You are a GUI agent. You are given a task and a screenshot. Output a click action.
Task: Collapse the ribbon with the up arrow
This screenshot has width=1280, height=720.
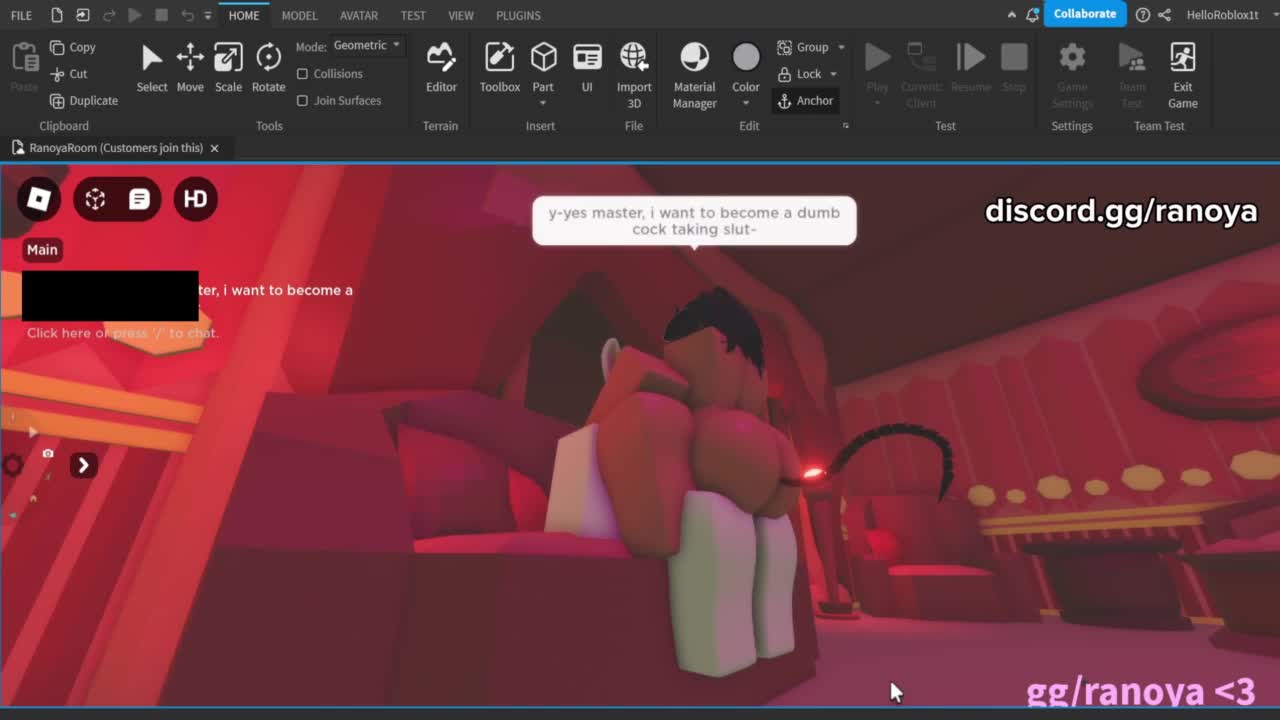(x=1012, y=15)
